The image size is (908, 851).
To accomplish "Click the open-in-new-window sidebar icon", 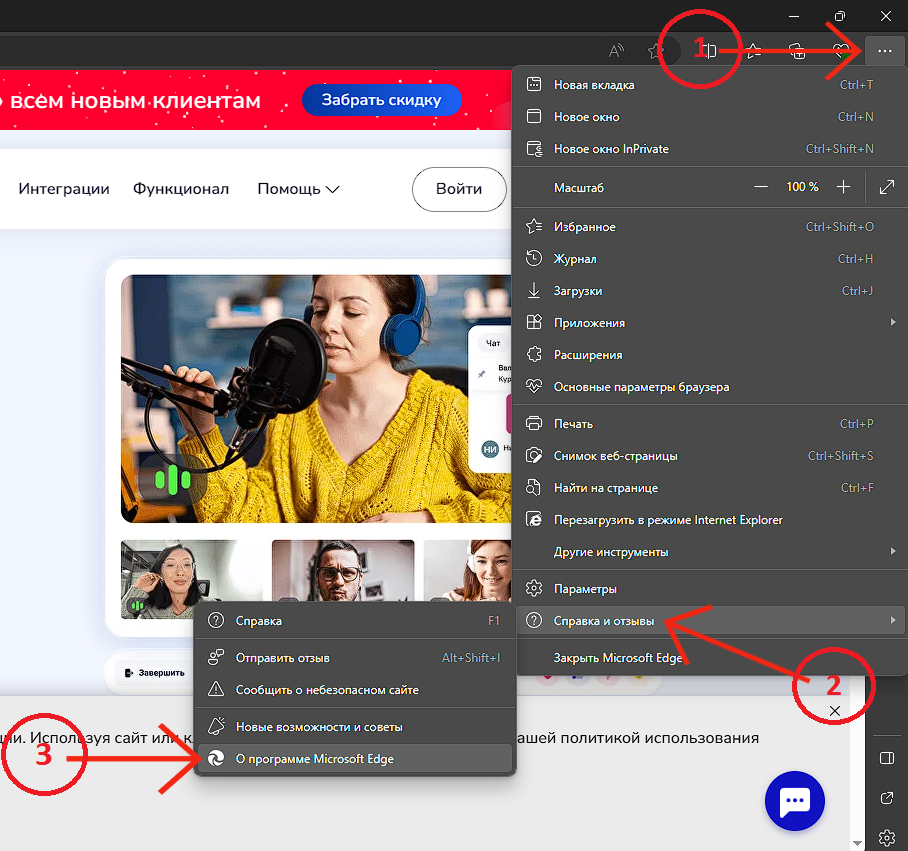I will pyautogui.click(x=886, y=798).
